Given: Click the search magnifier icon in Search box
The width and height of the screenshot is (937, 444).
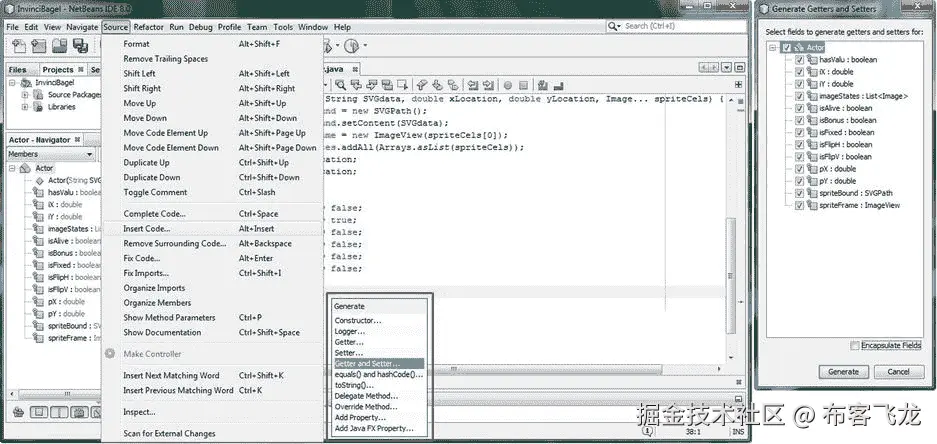Looking at the screenshot, I should coord(614,26).
